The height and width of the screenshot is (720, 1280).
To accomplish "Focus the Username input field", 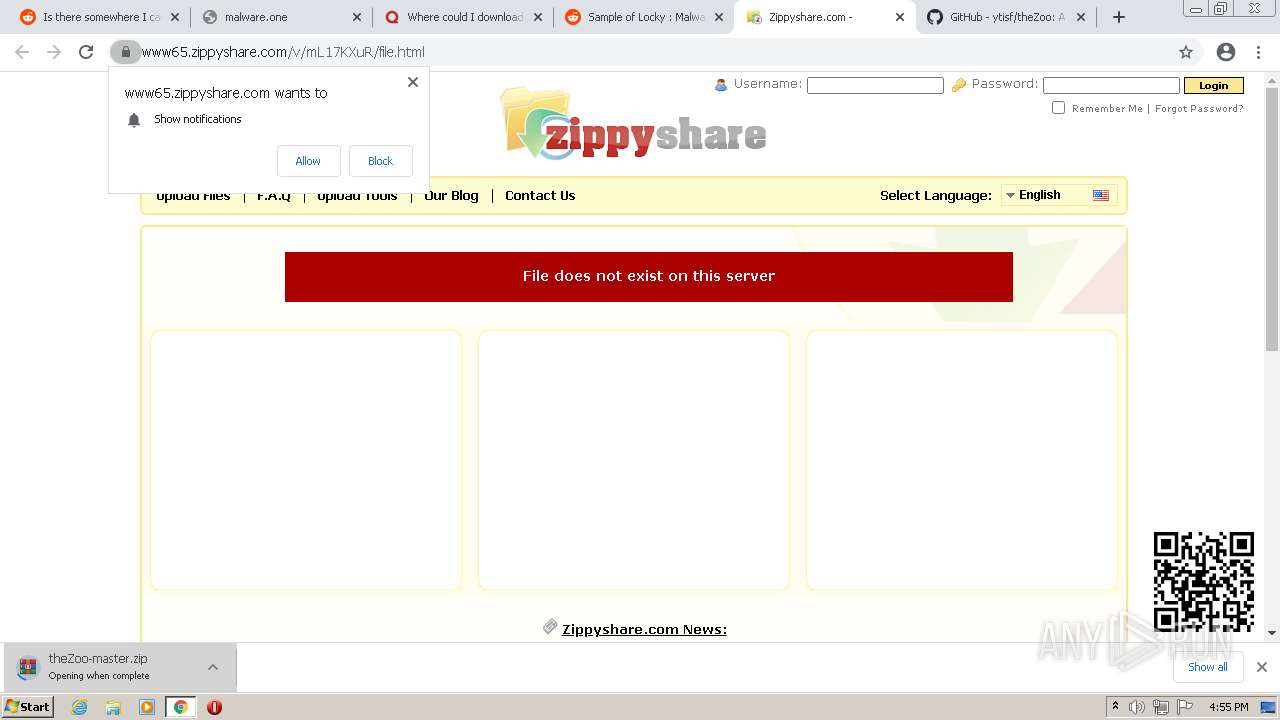I will (875, 85).
